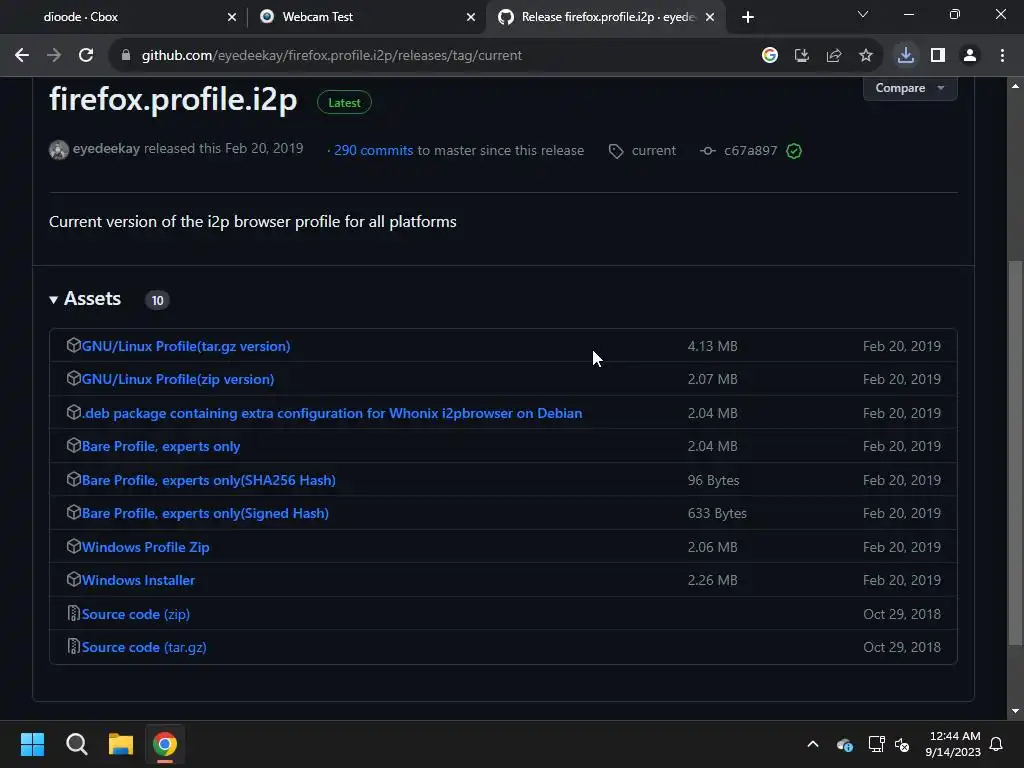Close the dioode Cbox tab
The height and width of the screenshot is (768, 1024).
232,17
